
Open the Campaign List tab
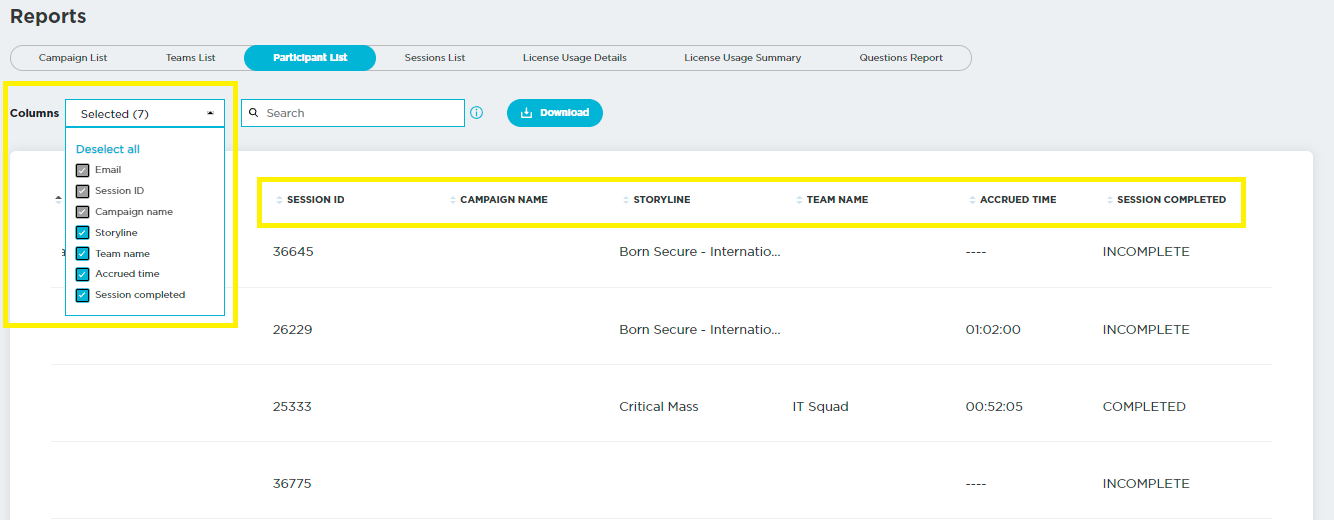click(73, 58)
